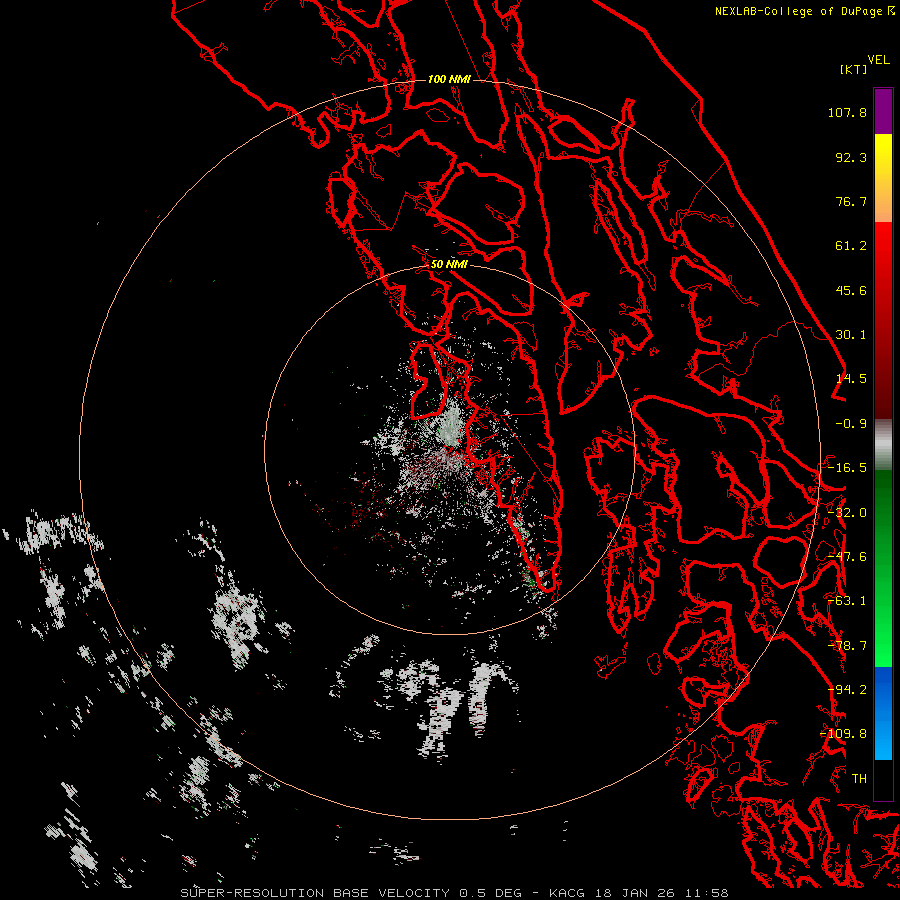Click the -78.7 legend value
The width and height of the screenshot is (900, 900).
point(847,646)
